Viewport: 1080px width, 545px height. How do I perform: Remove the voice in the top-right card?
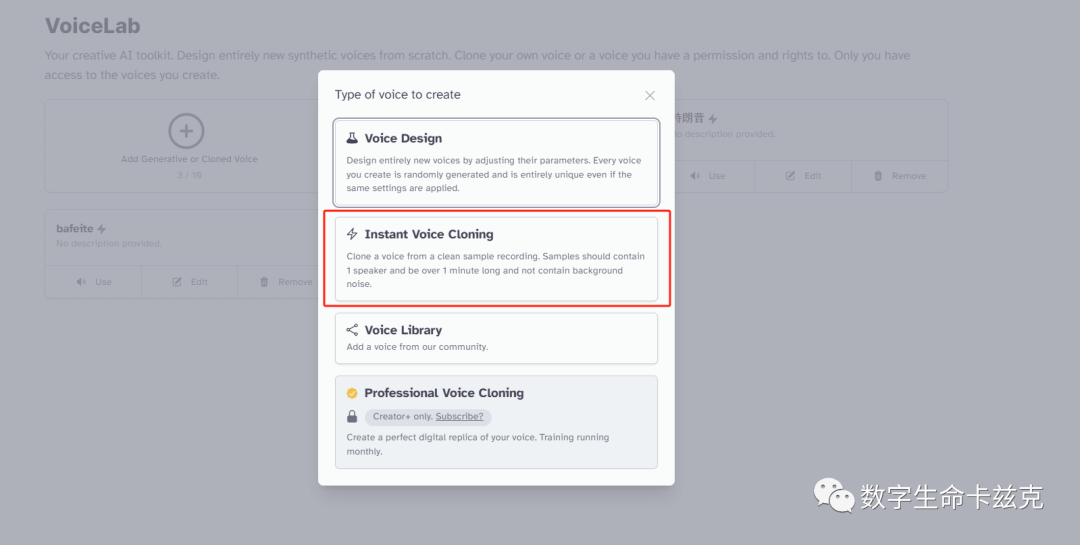pos(900,176)
